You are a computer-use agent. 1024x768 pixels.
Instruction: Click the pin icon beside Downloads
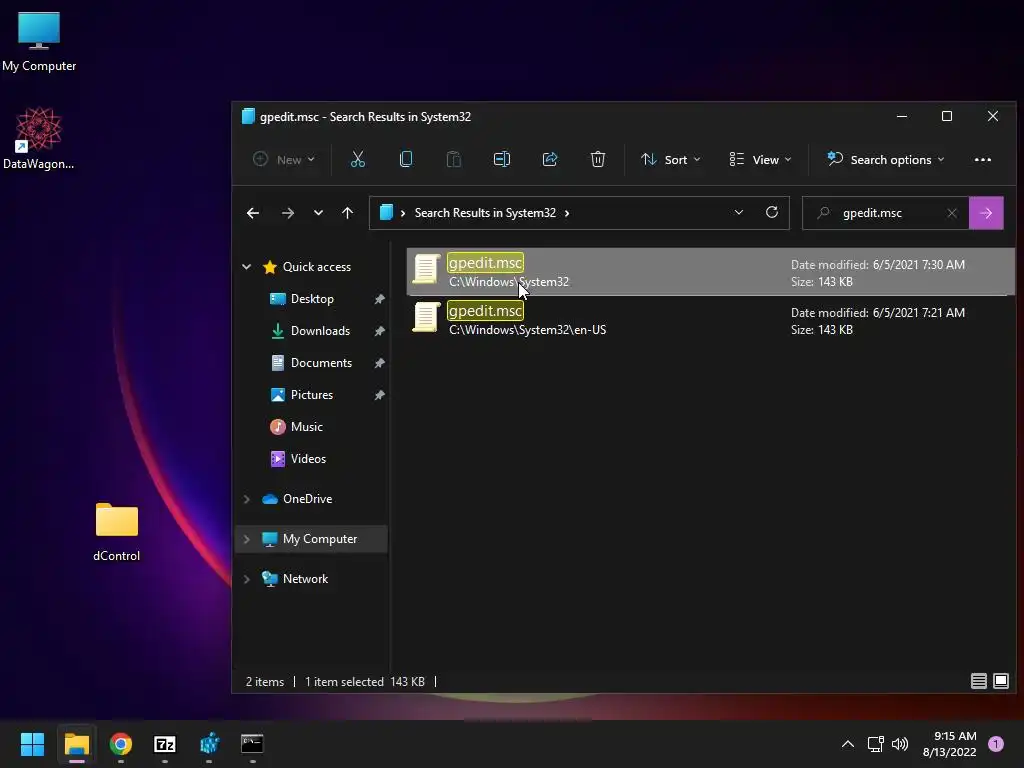[x=379, y=331]
